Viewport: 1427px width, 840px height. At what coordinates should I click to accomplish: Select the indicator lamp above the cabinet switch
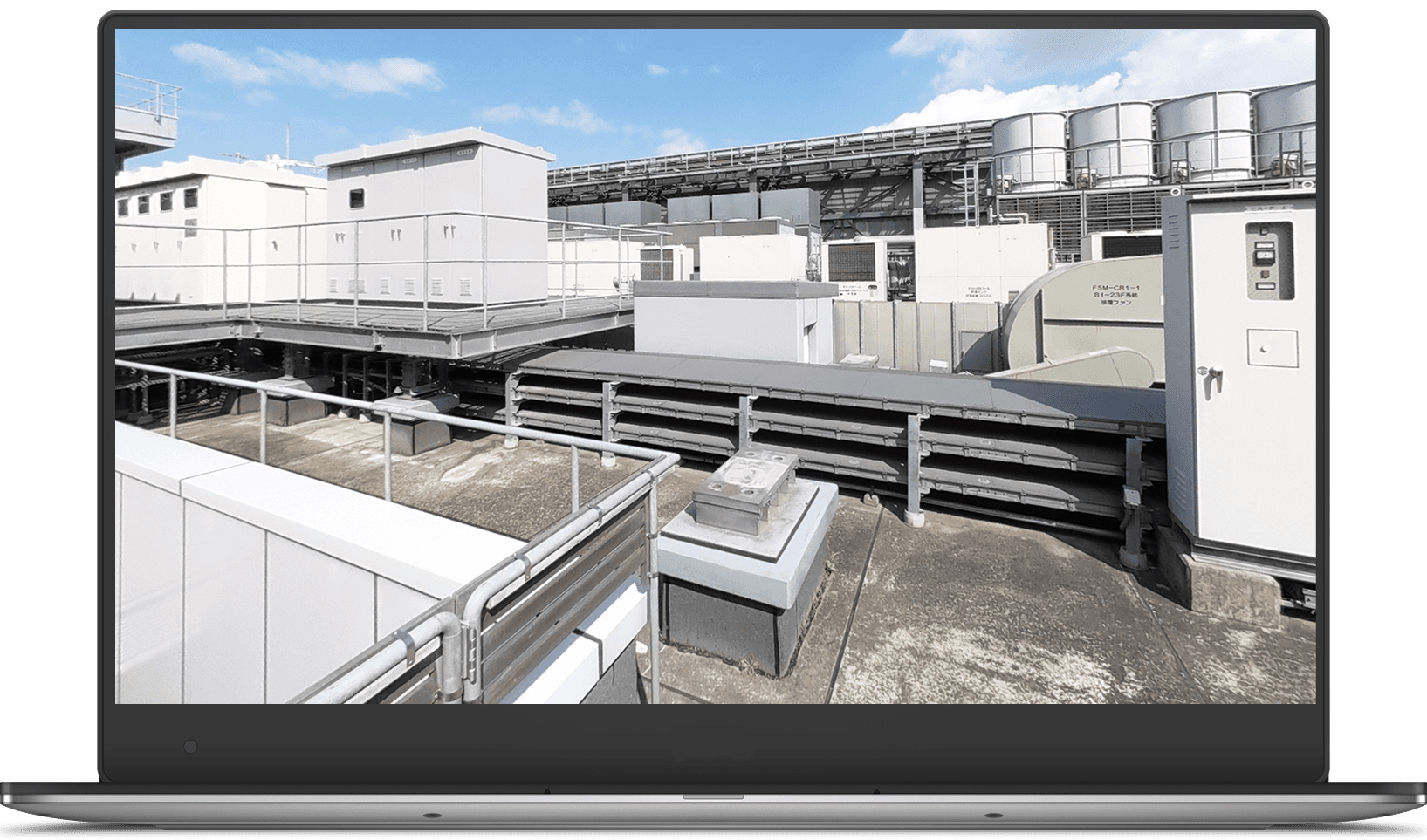(1263, 230)
